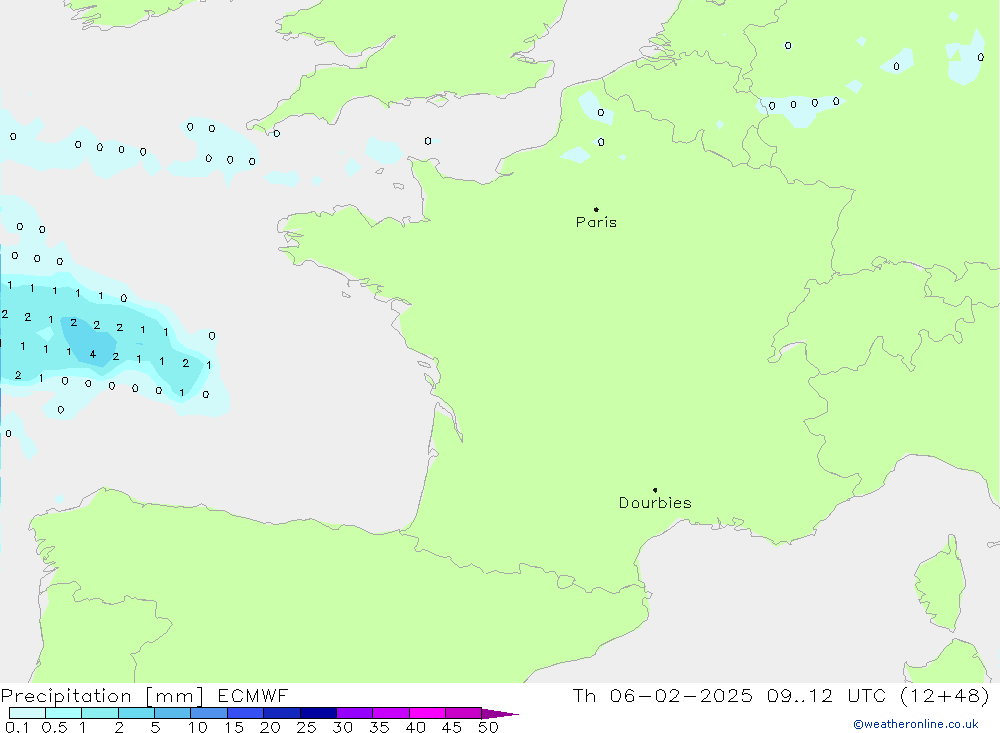Pick the 0.1–0.5 mm legend color
Viewport: 1000px width, 733px height.
pos(27,713)
